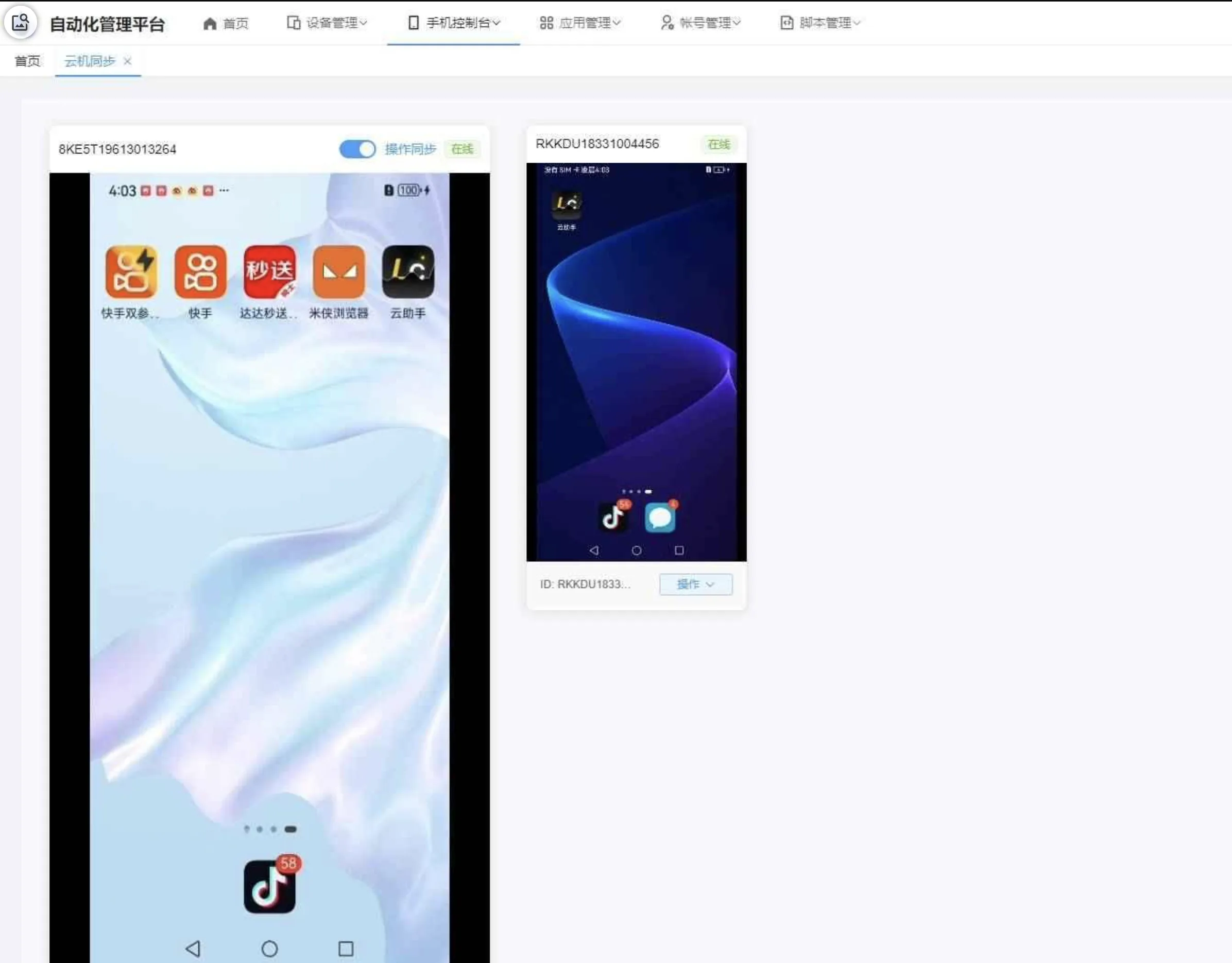Open TikTok icon with 58 badge
Image resolution: width=1232 pixels, height=963 pixels.
tap(270, 886)
